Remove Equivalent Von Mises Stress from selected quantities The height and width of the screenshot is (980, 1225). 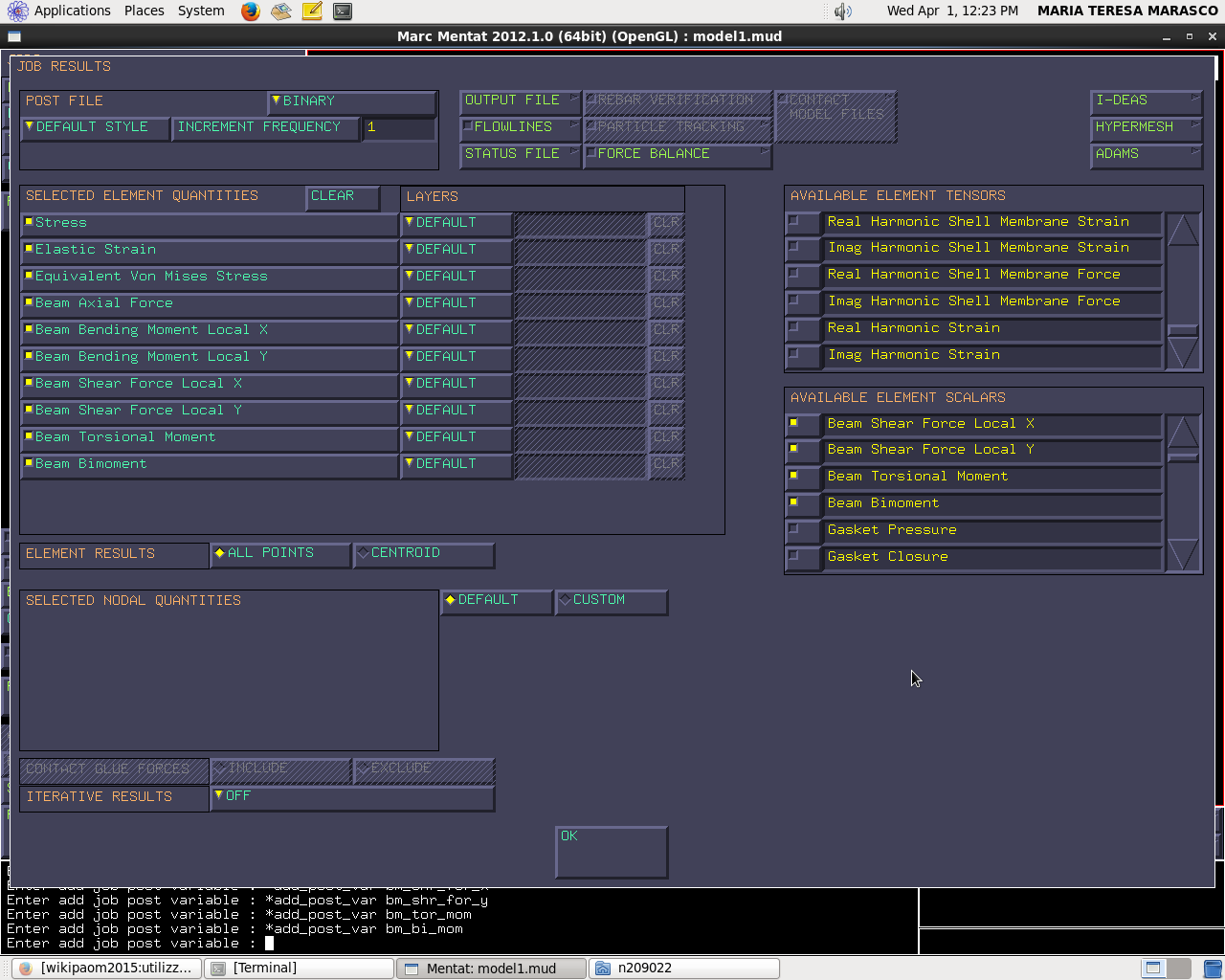coord(209,277)
